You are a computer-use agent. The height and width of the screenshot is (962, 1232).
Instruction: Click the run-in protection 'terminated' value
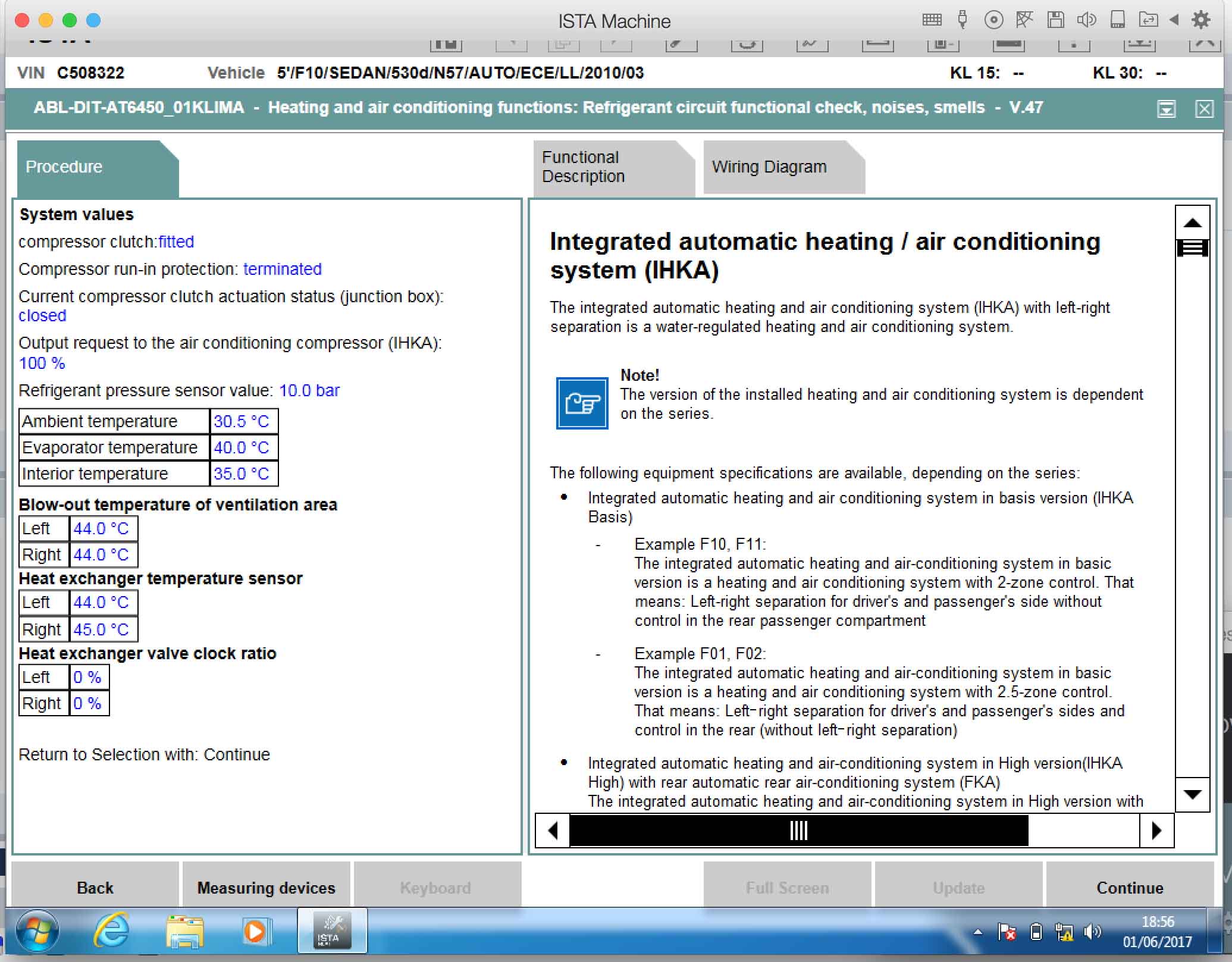282,269
